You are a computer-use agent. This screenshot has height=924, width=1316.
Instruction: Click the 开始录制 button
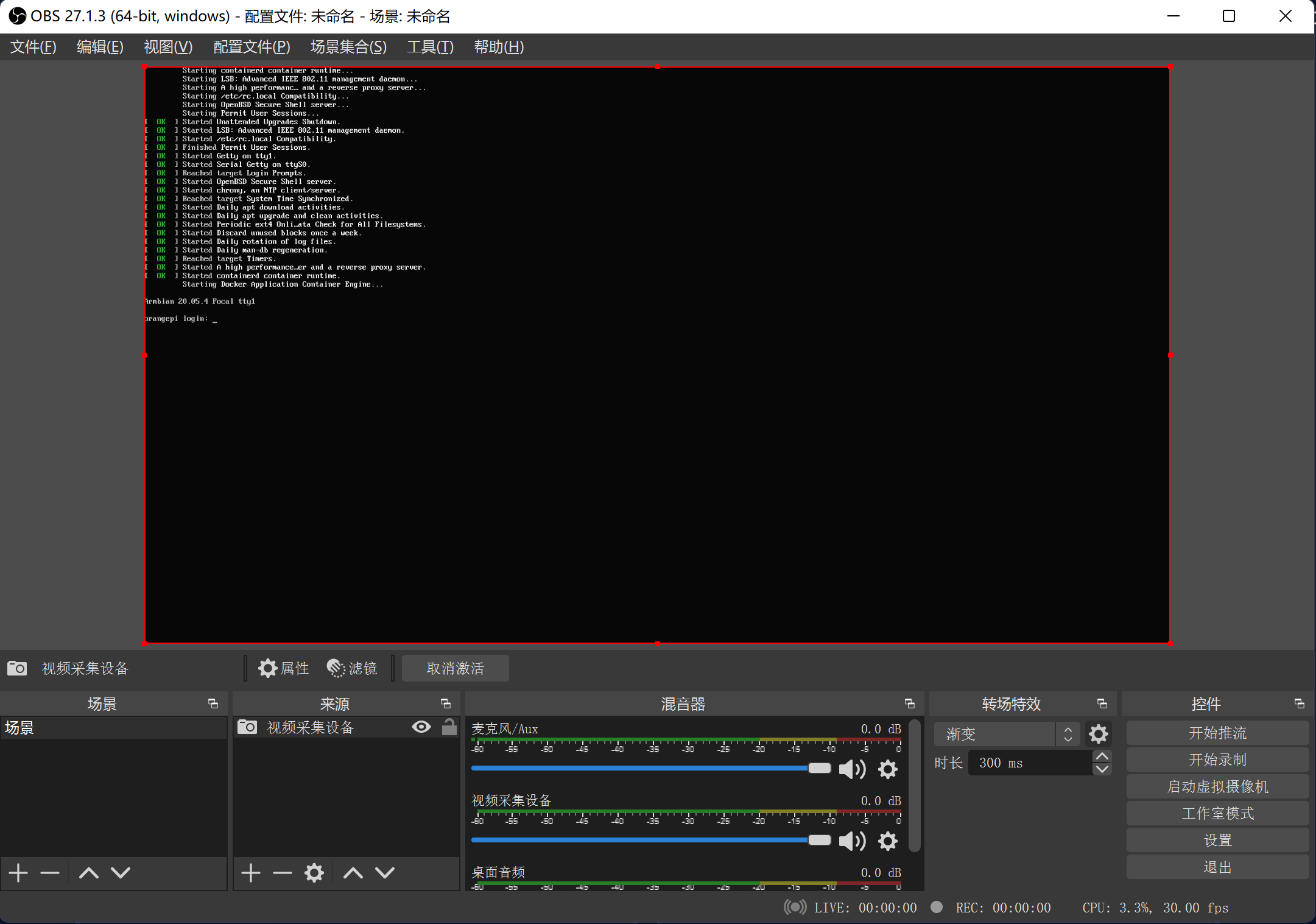tap(1217, 760)
